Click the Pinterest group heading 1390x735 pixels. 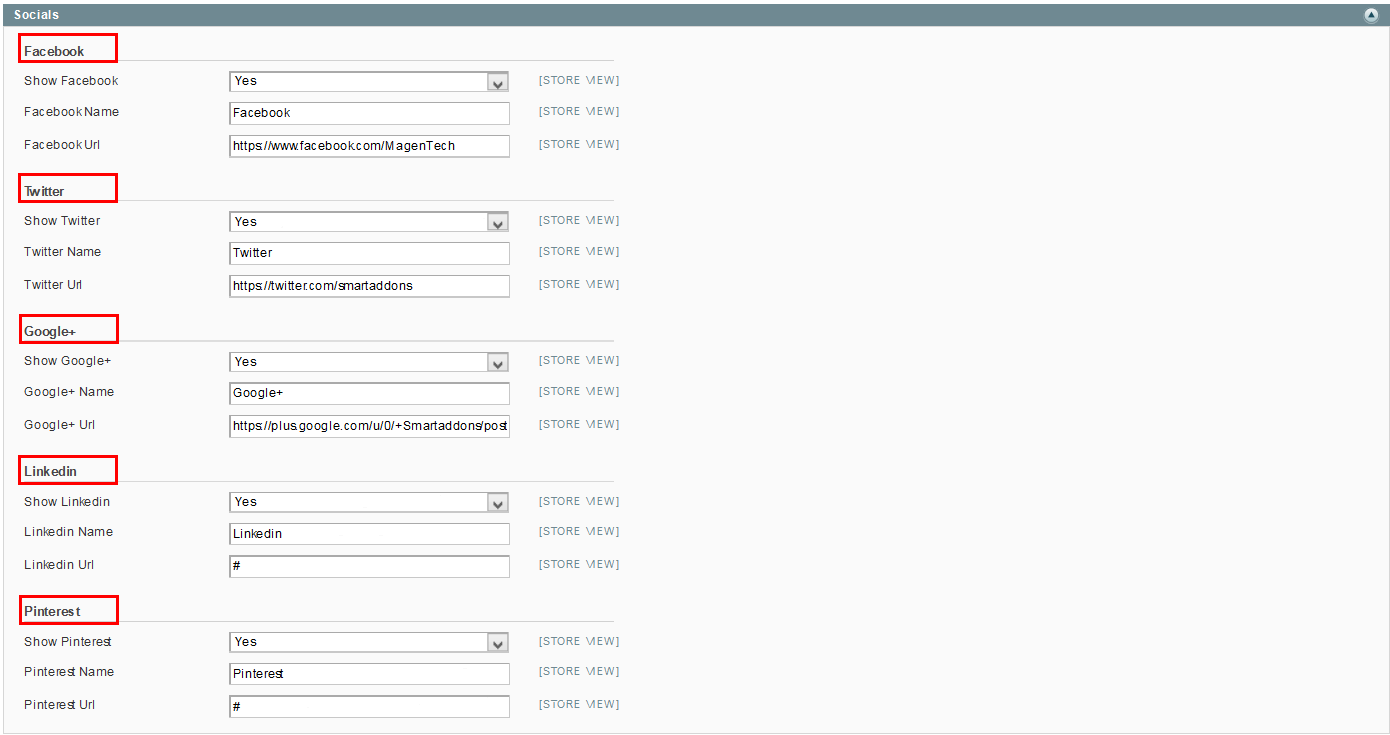(x=52, y=611)
